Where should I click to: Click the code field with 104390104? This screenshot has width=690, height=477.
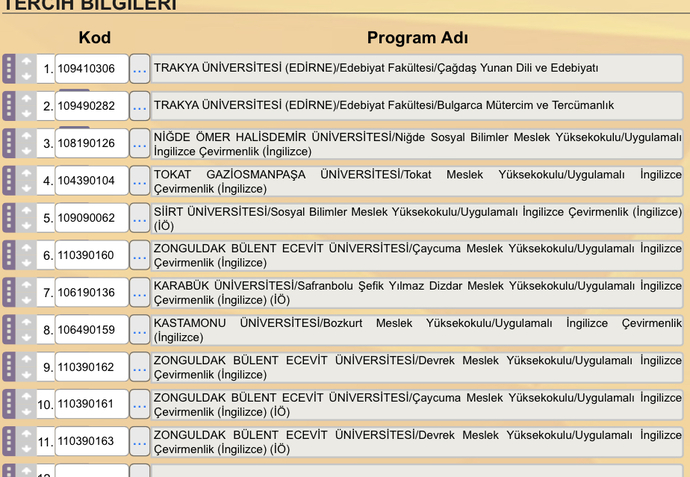point(92,181)
